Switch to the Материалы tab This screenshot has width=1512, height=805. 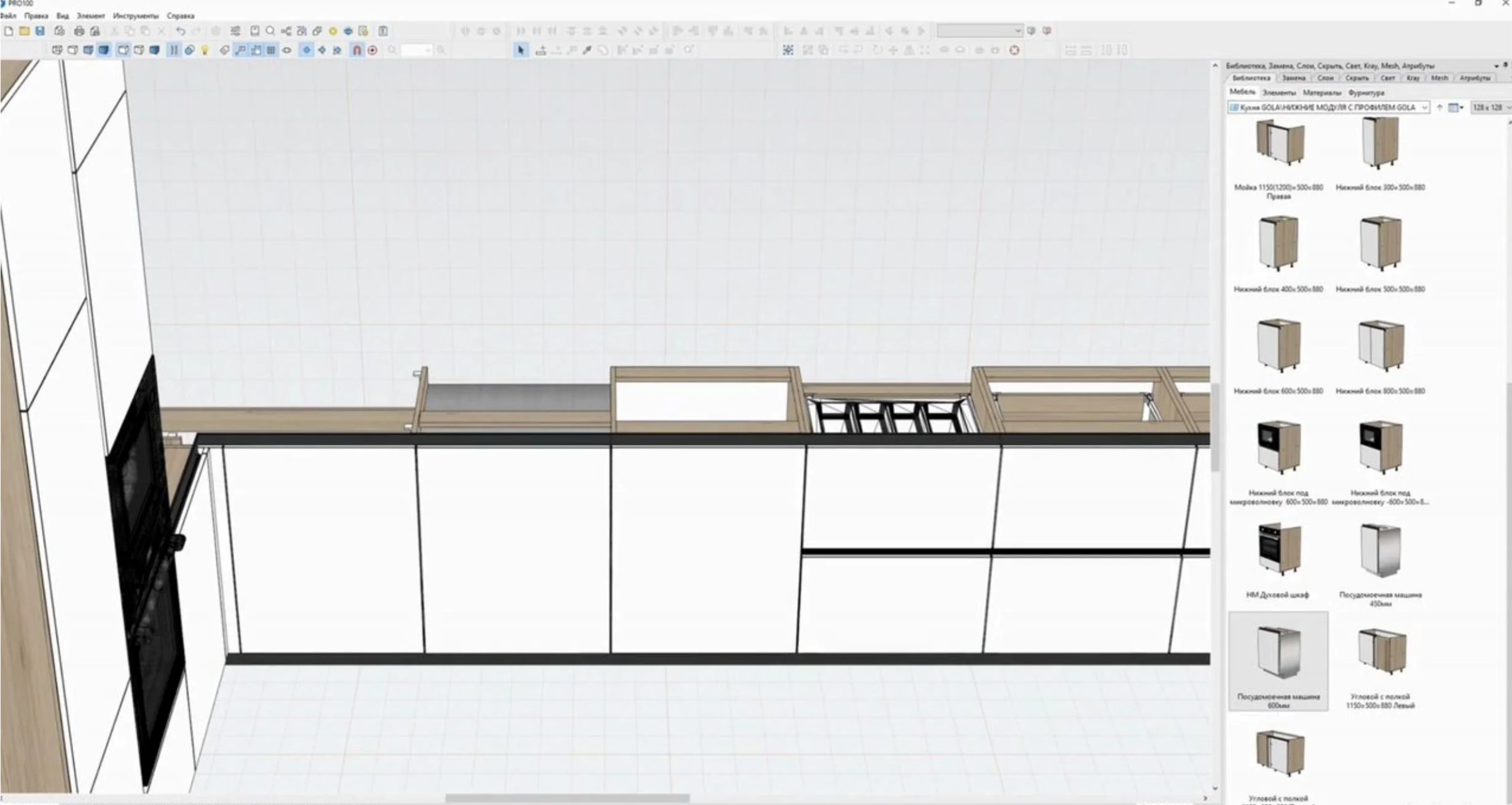1321,93
